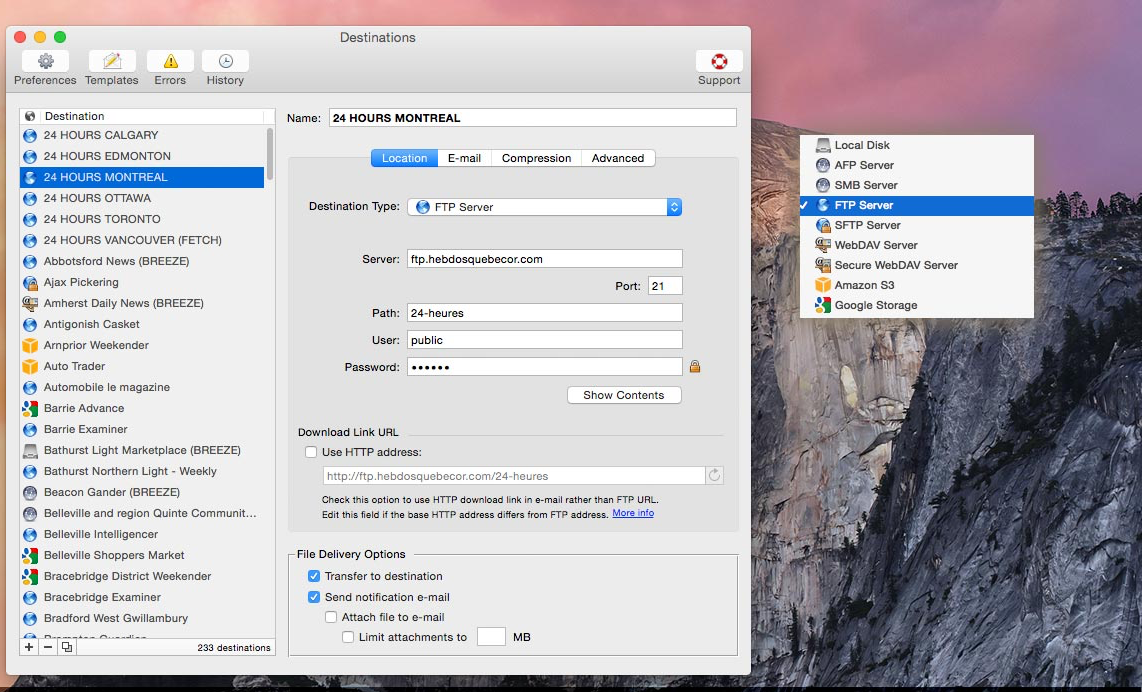Click the remove destination minus button
This screenshot has width=1142, height=692.
[47, 647]
